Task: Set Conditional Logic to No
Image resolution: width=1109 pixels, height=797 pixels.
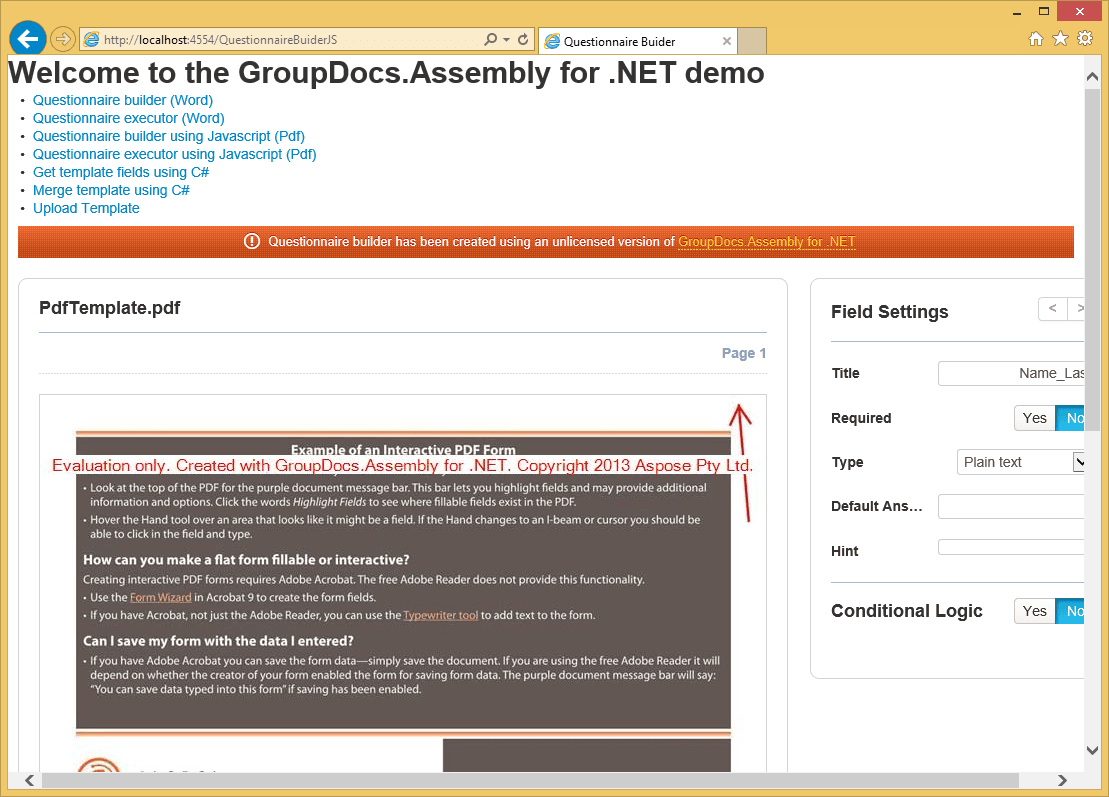Action: [x=1071, y=611]
